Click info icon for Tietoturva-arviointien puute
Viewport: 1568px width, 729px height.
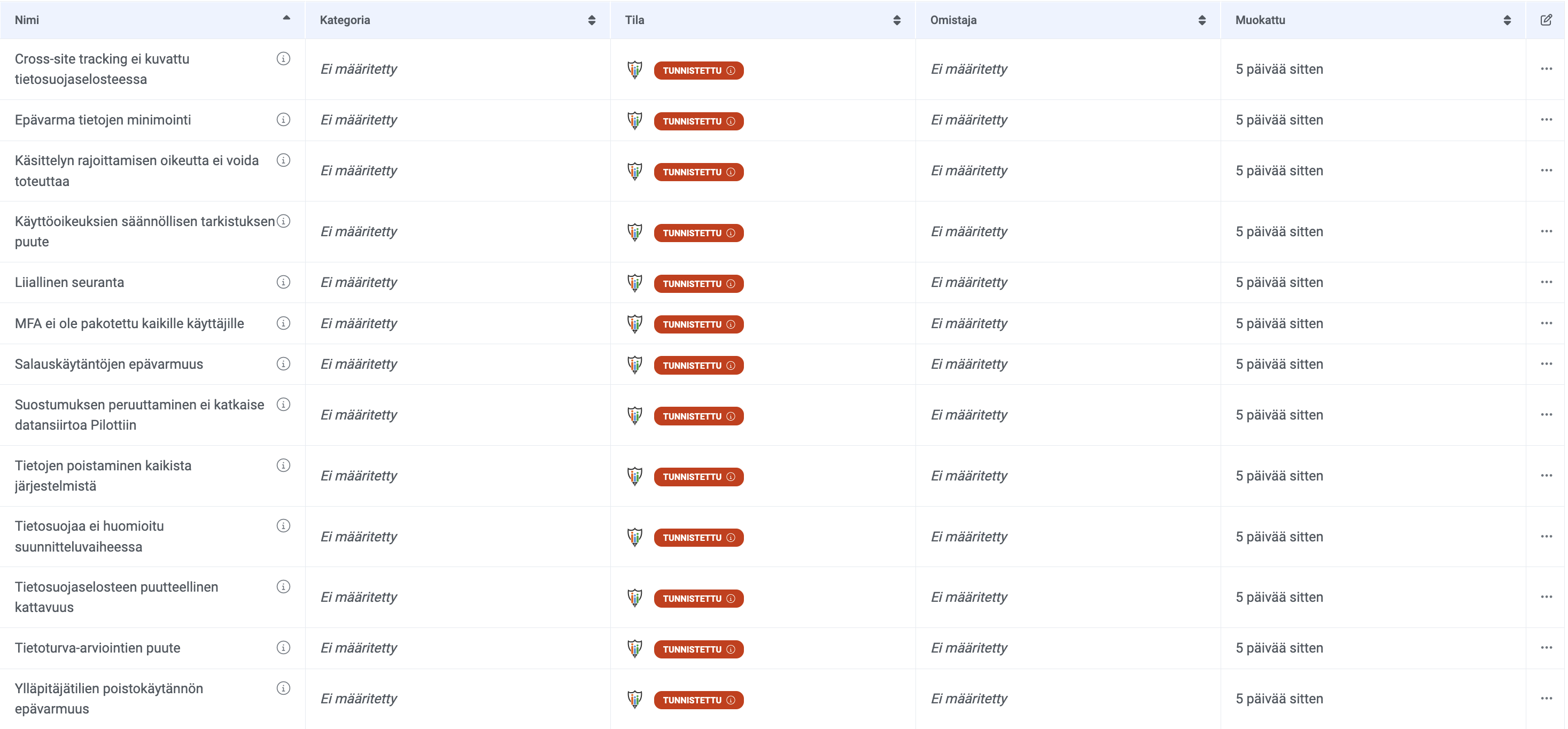tap(283, 647)
